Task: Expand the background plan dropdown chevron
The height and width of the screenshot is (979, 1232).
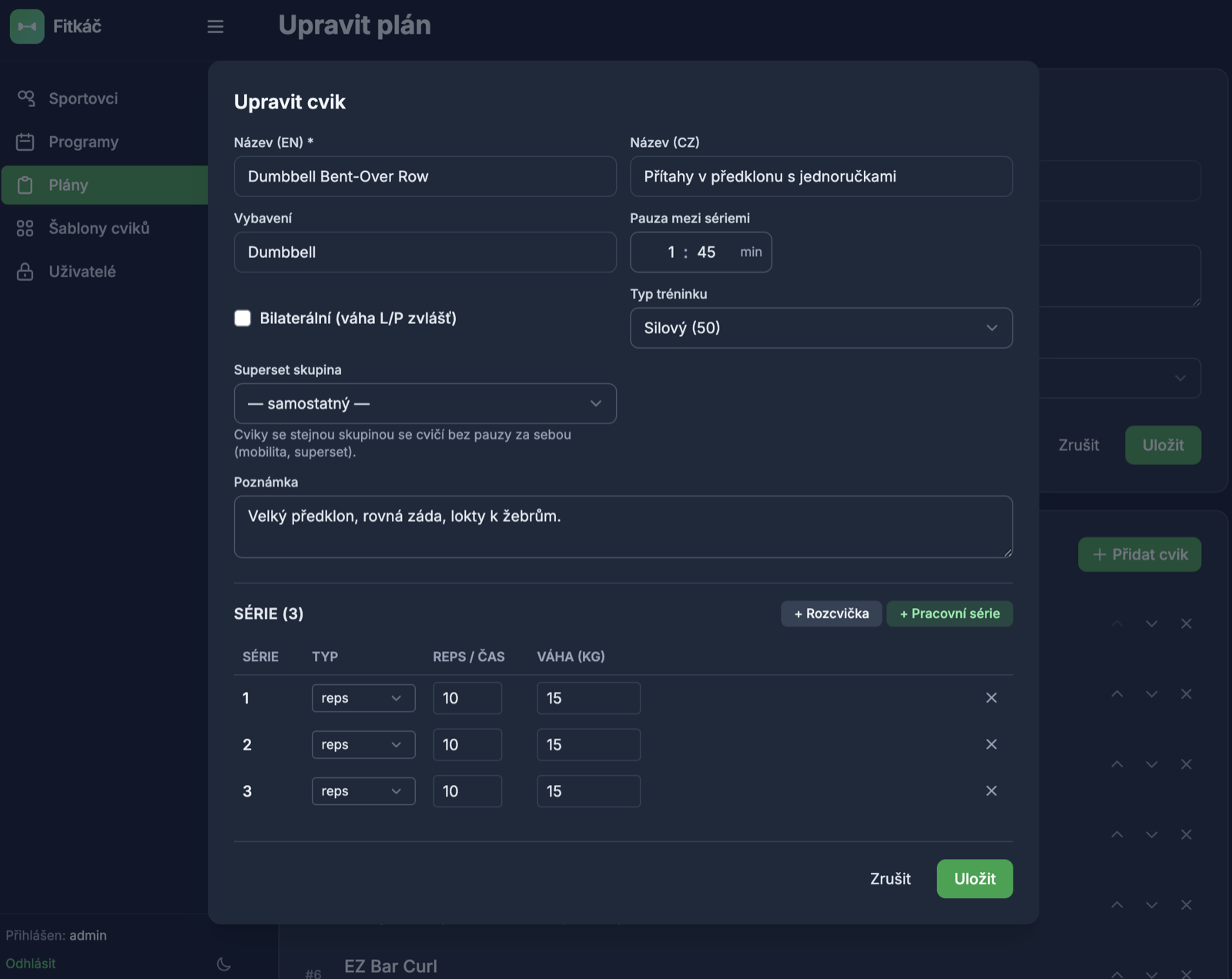Action: [x=1180, y=378]
